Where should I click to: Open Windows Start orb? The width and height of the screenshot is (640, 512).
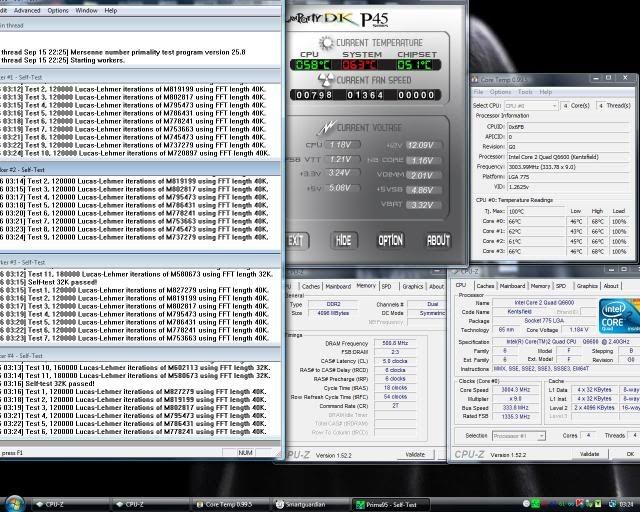pyautogui.click(x=15, y=504)
